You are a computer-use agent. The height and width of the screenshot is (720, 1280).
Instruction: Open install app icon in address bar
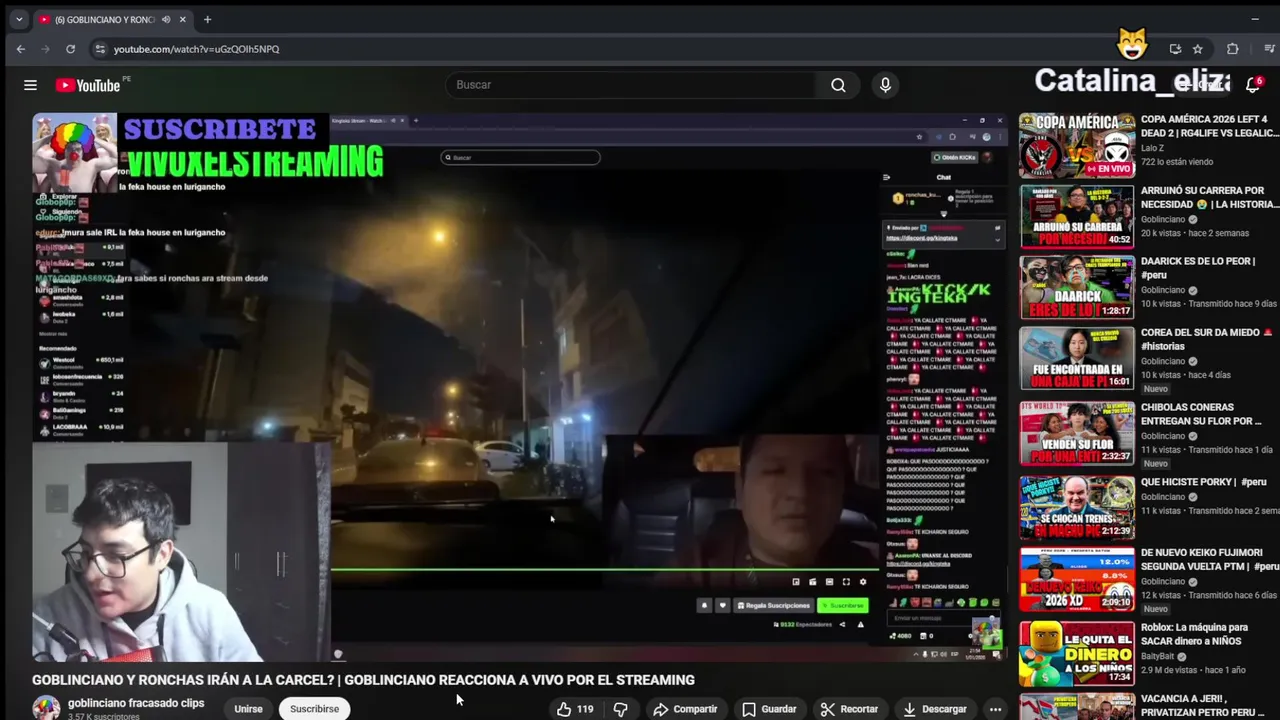[1175, 49]
